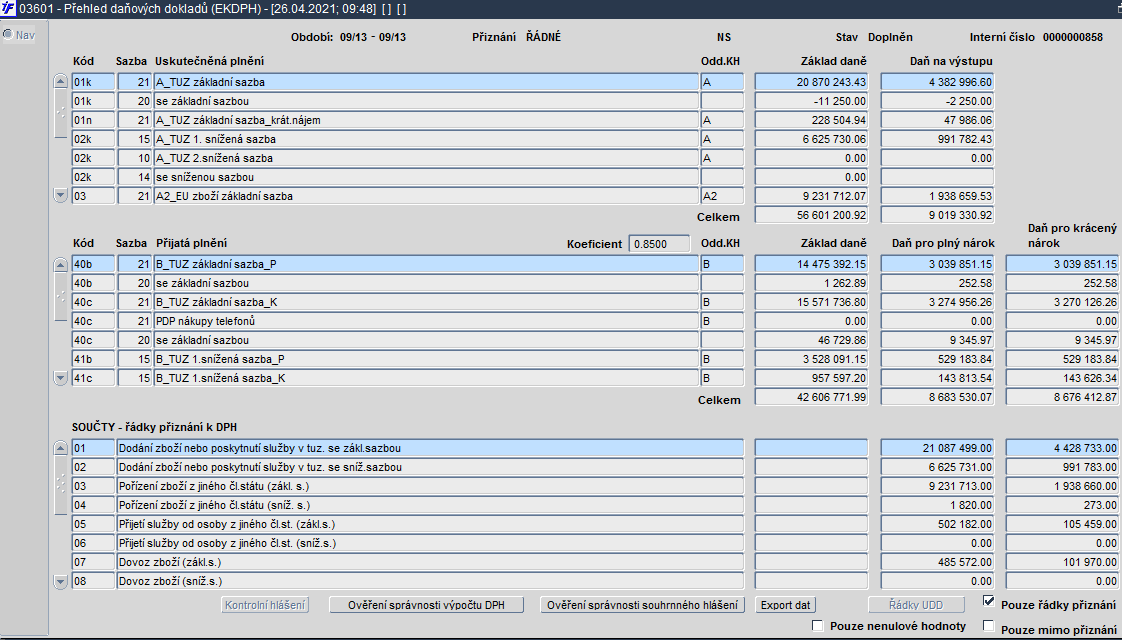Click the down arrow in Přijatá plnění list
This screenshot has width=1122, height=640.
click(x=61, y=378)
